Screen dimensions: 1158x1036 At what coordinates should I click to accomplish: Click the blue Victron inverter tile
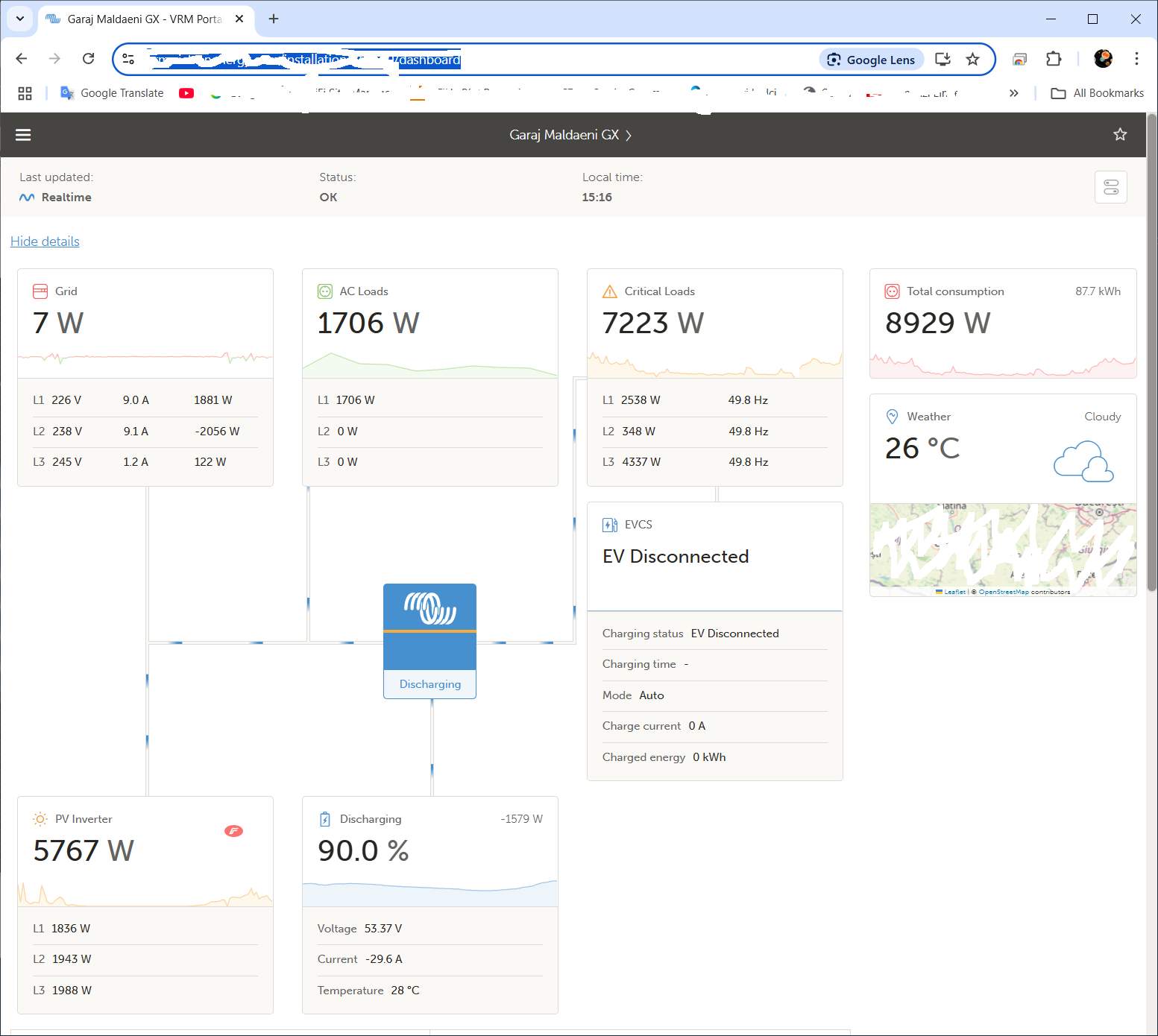tap(429, 641)
